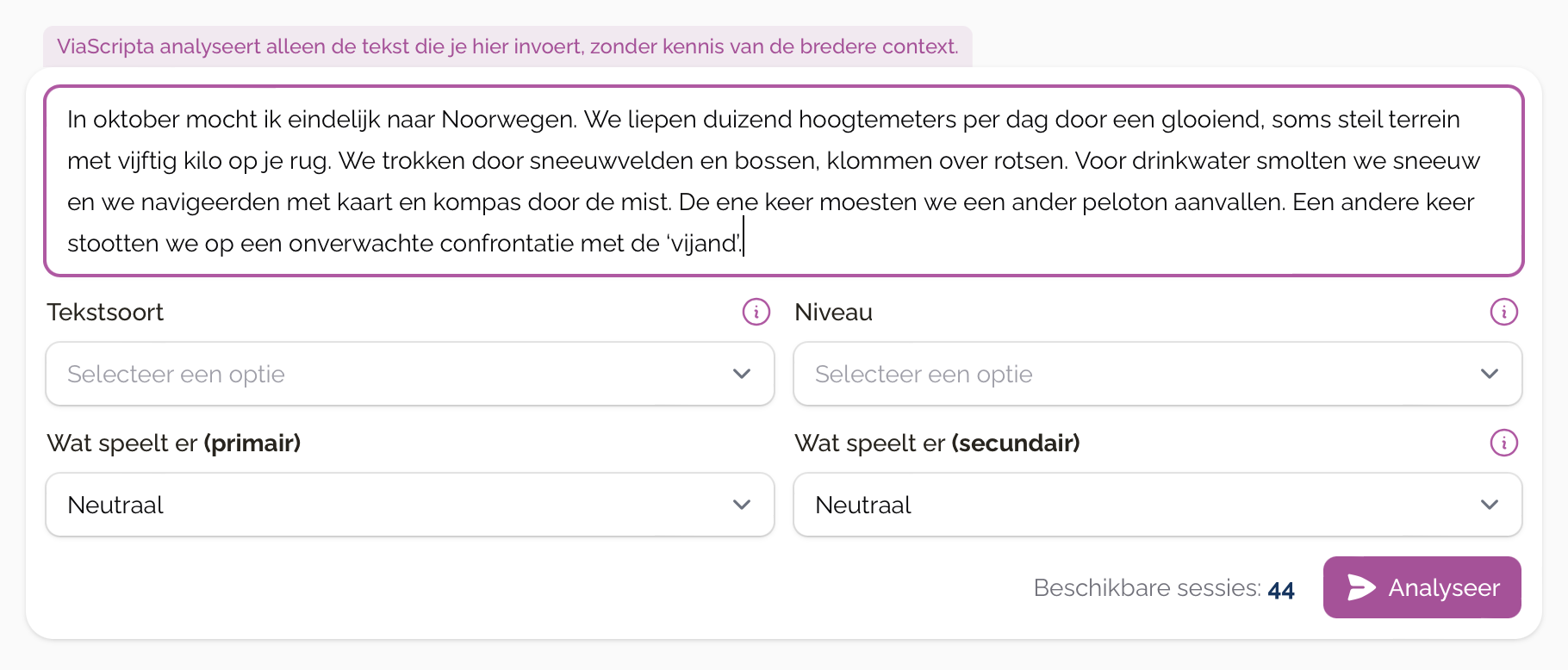Click the ViaScripta context notice banner

tap(507, 47)
